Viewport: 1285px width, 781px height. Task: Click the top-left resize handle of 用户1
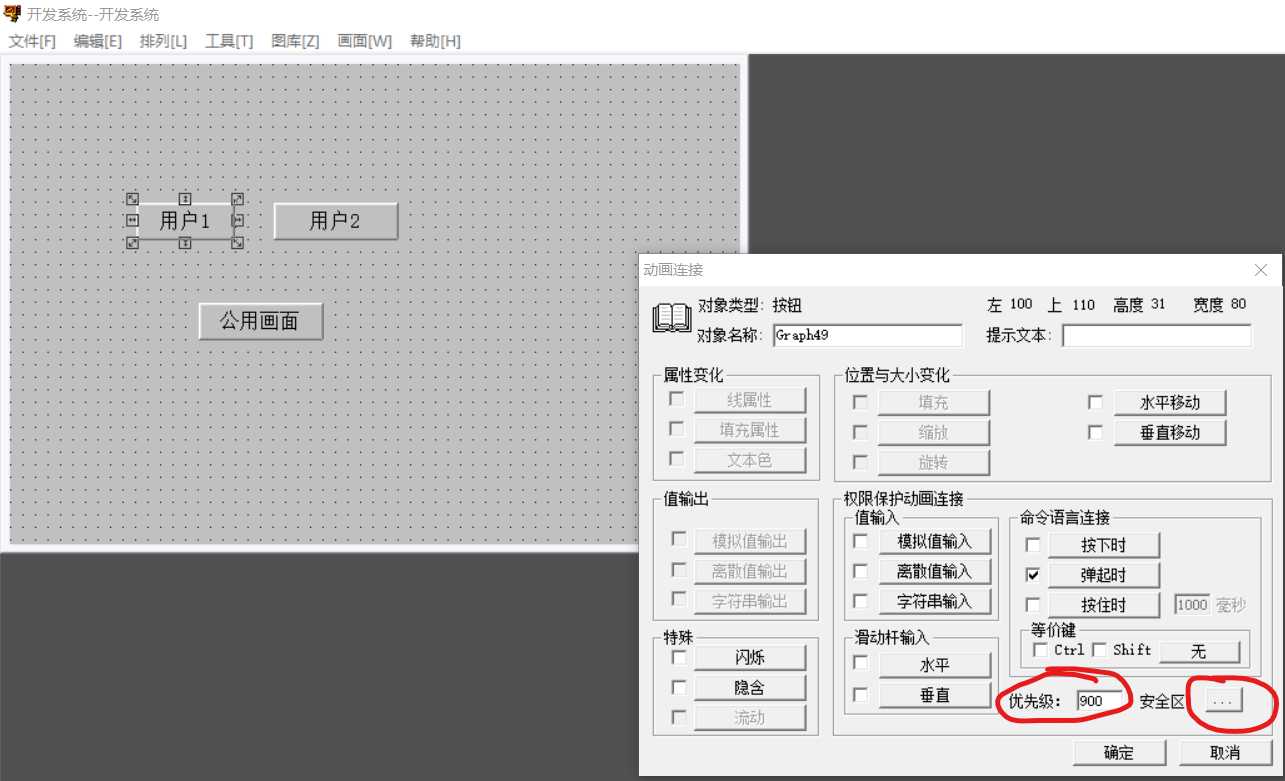132,199
